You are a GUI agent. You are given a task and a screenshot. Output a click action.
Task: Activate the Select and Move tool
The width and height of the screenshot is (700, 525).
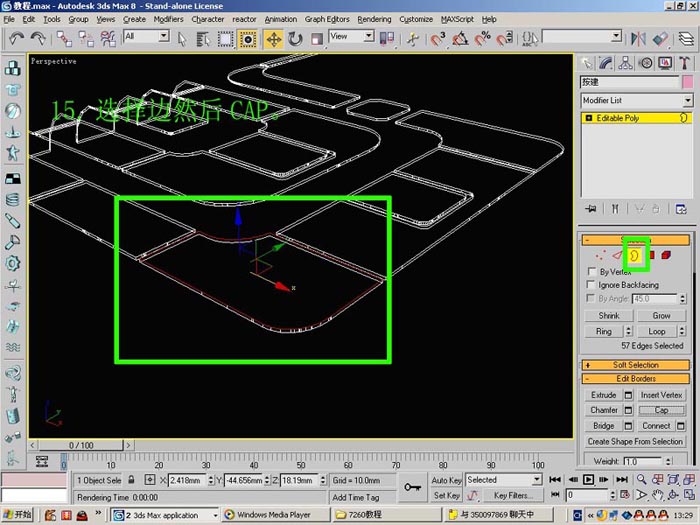273,39
